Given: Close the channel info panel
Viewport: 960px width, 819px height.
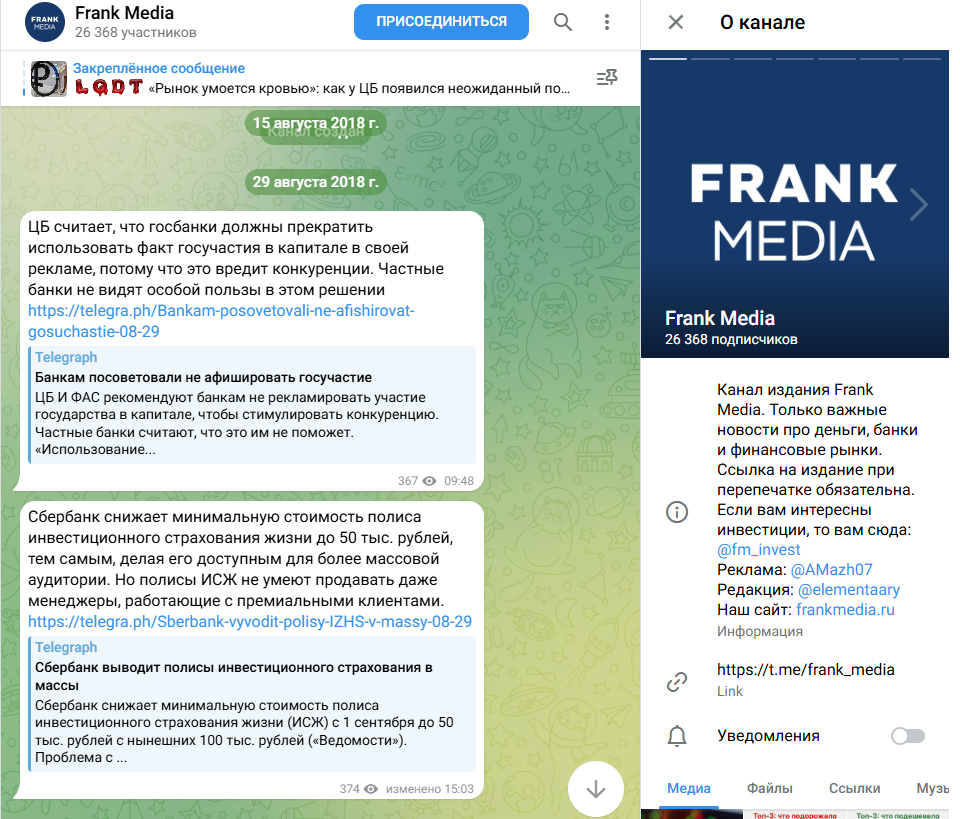Looking at the screenshot, I should coord(676,22).
